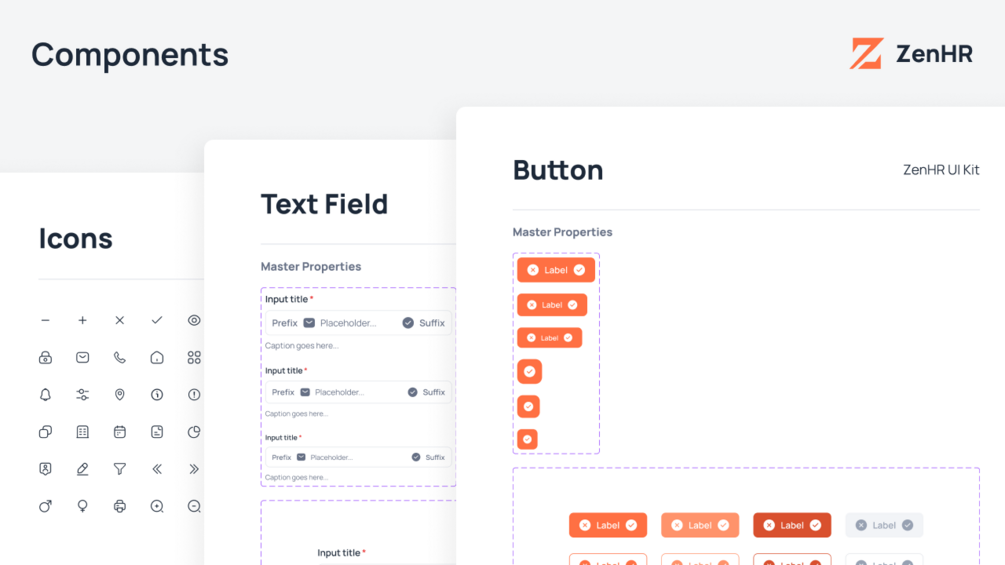Select the pie chart icon
This screenshot has width=1005, height=565.
(194, 432)
